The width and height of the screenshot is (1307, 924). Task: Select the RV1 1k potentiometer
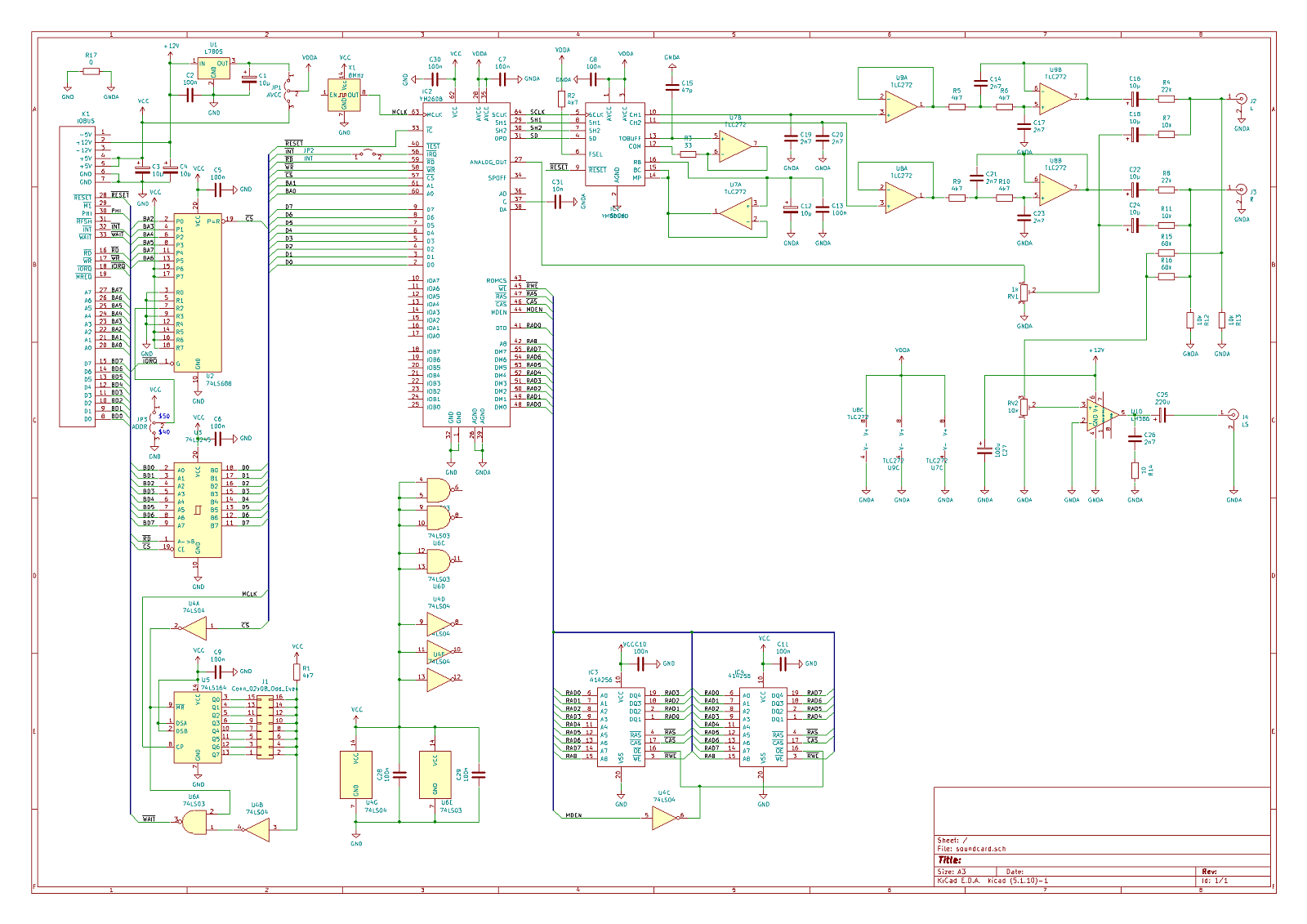pos(1024,292)
